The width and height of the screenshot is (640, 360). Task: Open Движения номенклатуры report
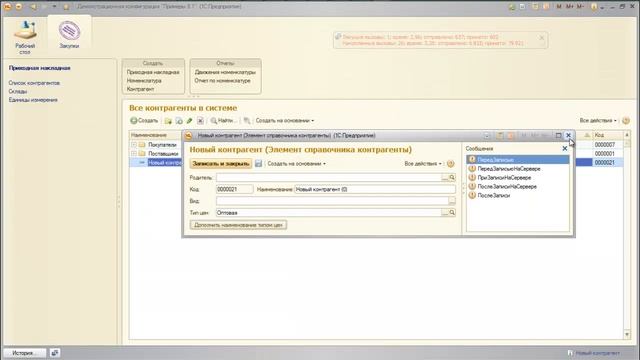[x=225, y=72]
